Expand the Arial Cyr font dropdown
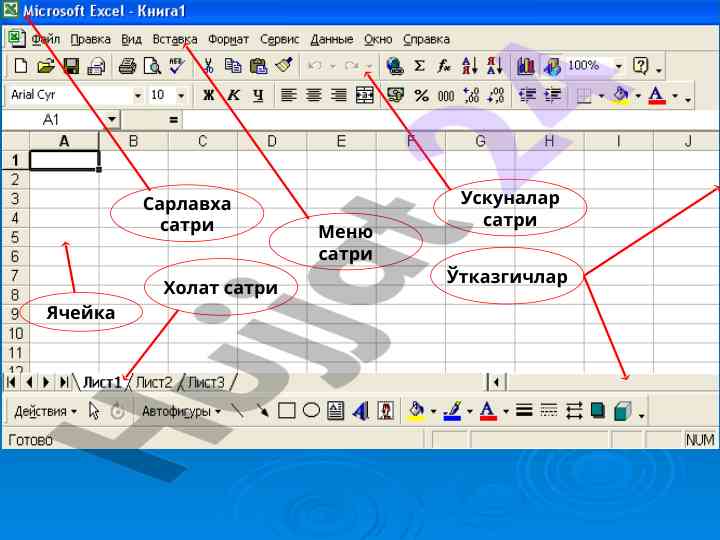This screenshot has height=540, width=720. pyautogui.click(x=137, y=96)
